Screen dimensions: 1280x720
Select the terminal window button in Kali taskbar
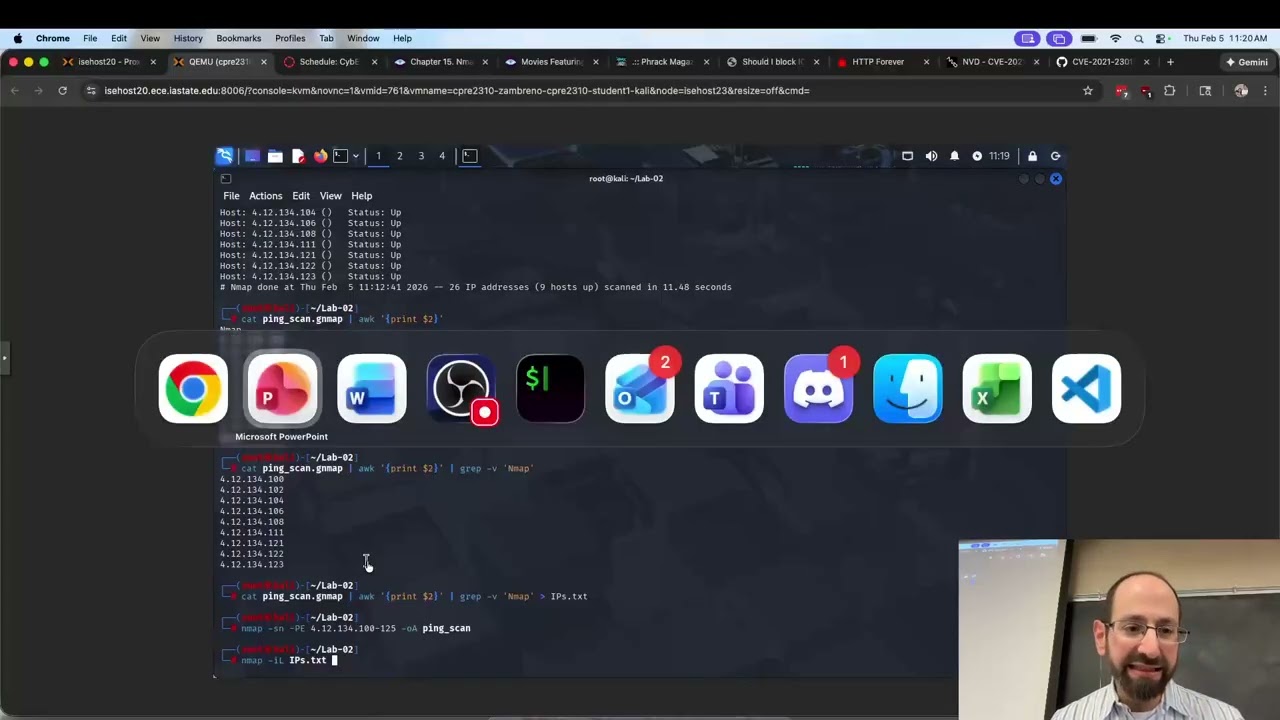469,156
